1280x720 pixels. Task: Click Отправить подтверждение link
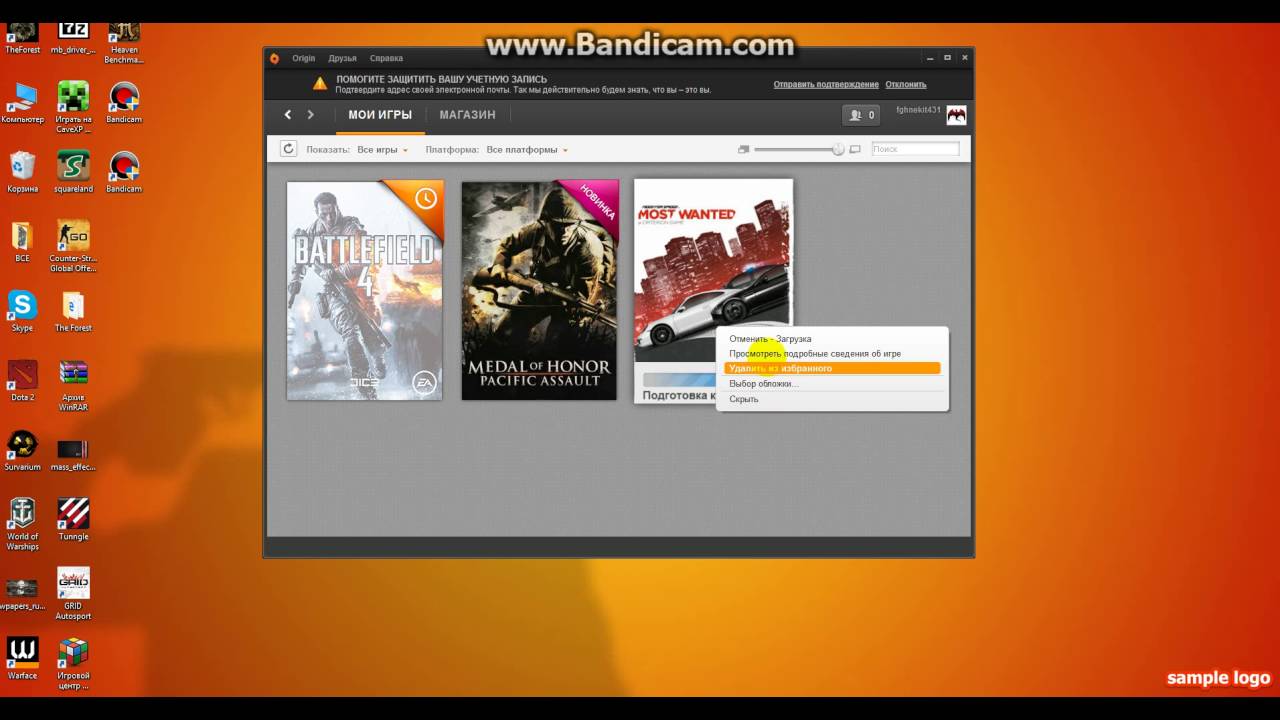tap(826, 84)
